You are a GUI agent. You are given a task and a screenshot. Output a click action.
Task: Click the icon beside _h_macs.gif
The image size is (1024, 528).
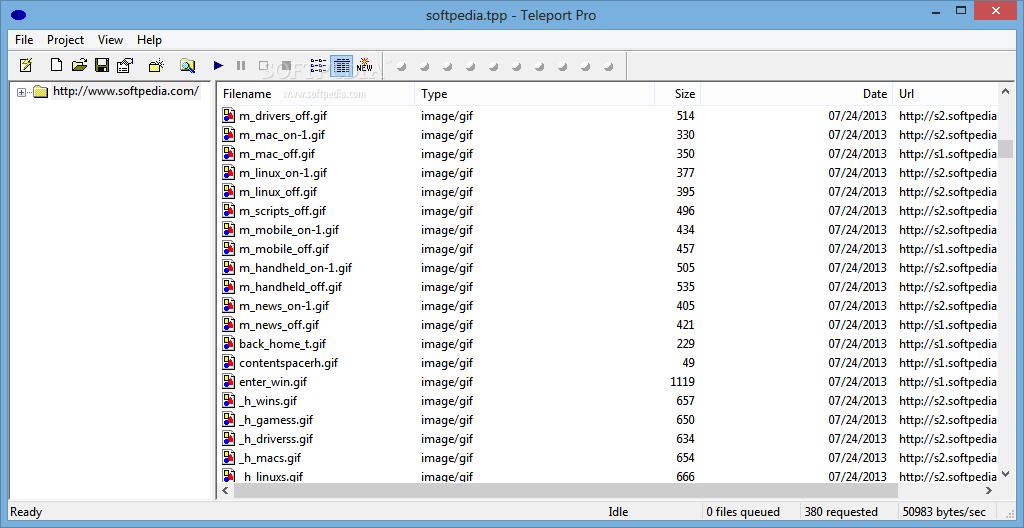point(228,457)
